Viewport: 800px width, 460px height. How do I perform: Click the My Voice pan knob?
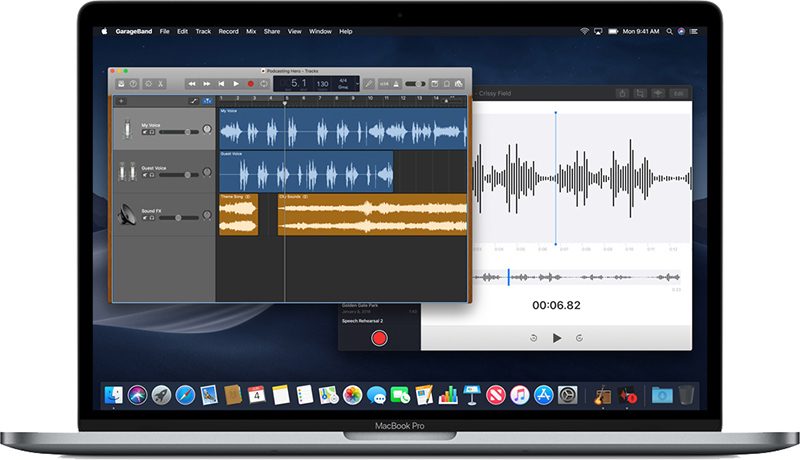pyautogui.click(x=207, y=129)
